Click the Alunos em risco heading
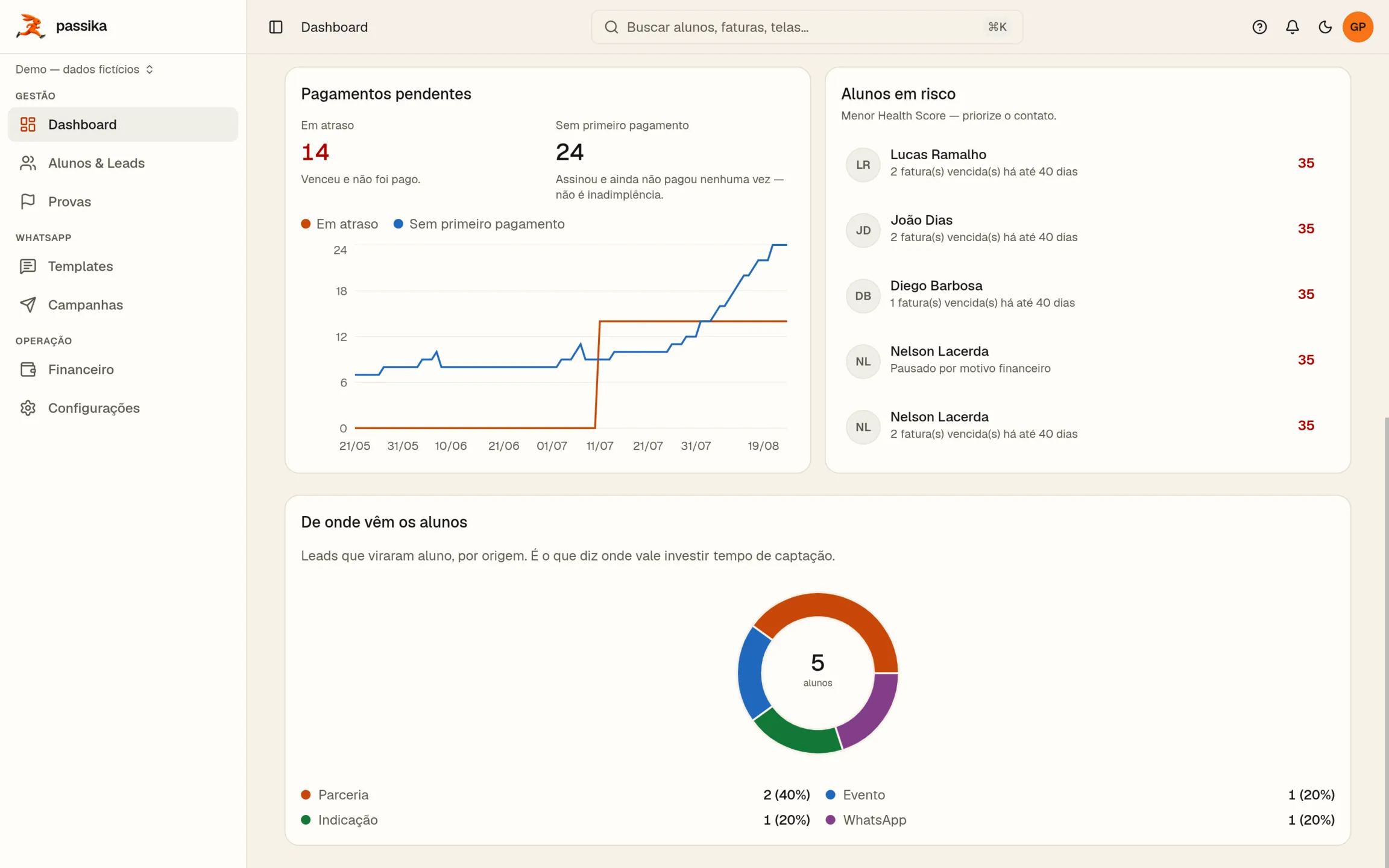The width and height of the screenshot is (1389, 868). point(898,94)
